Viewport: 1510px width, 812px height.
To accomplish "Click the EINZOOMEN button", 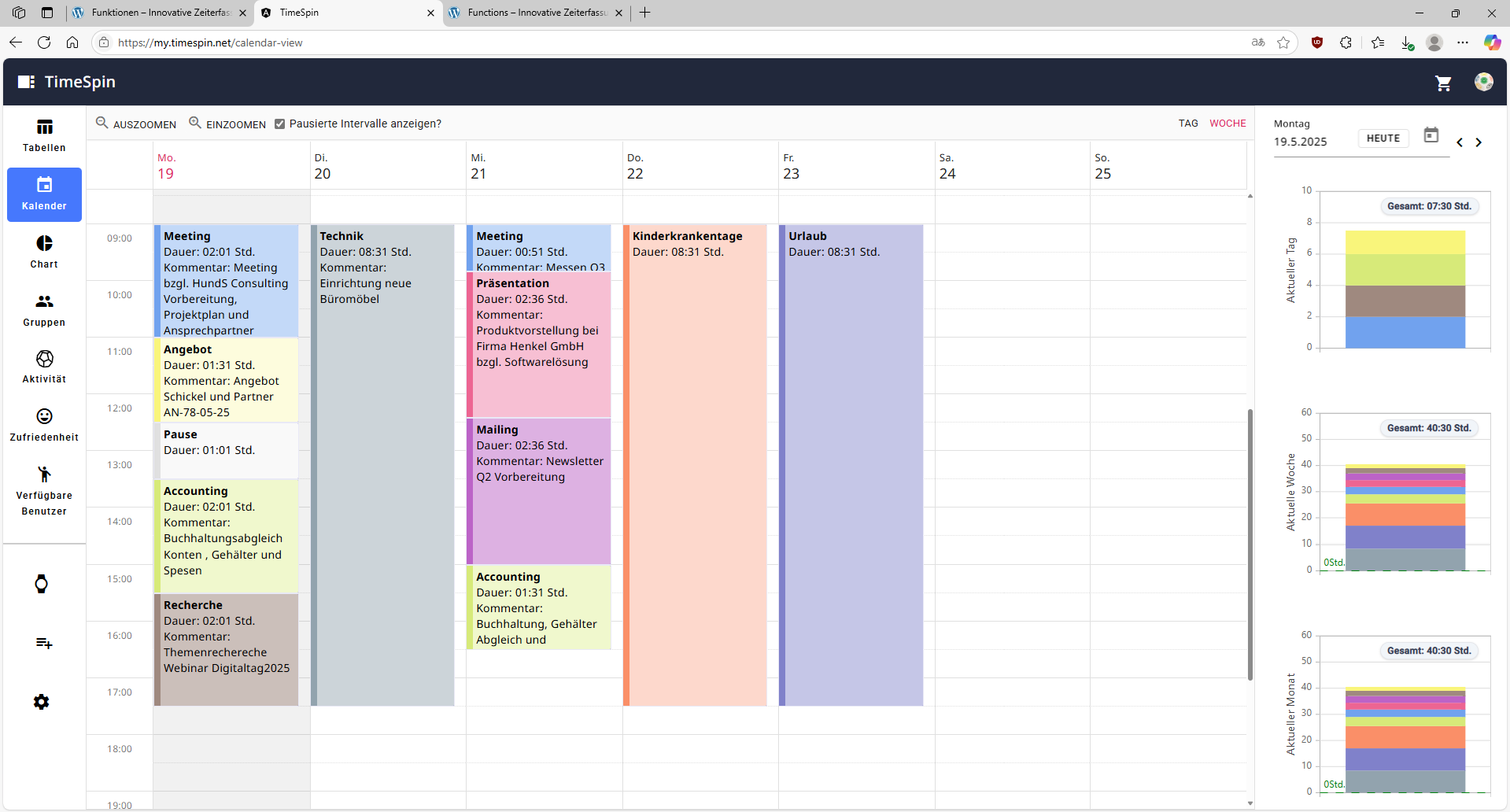I will [227, 124].
